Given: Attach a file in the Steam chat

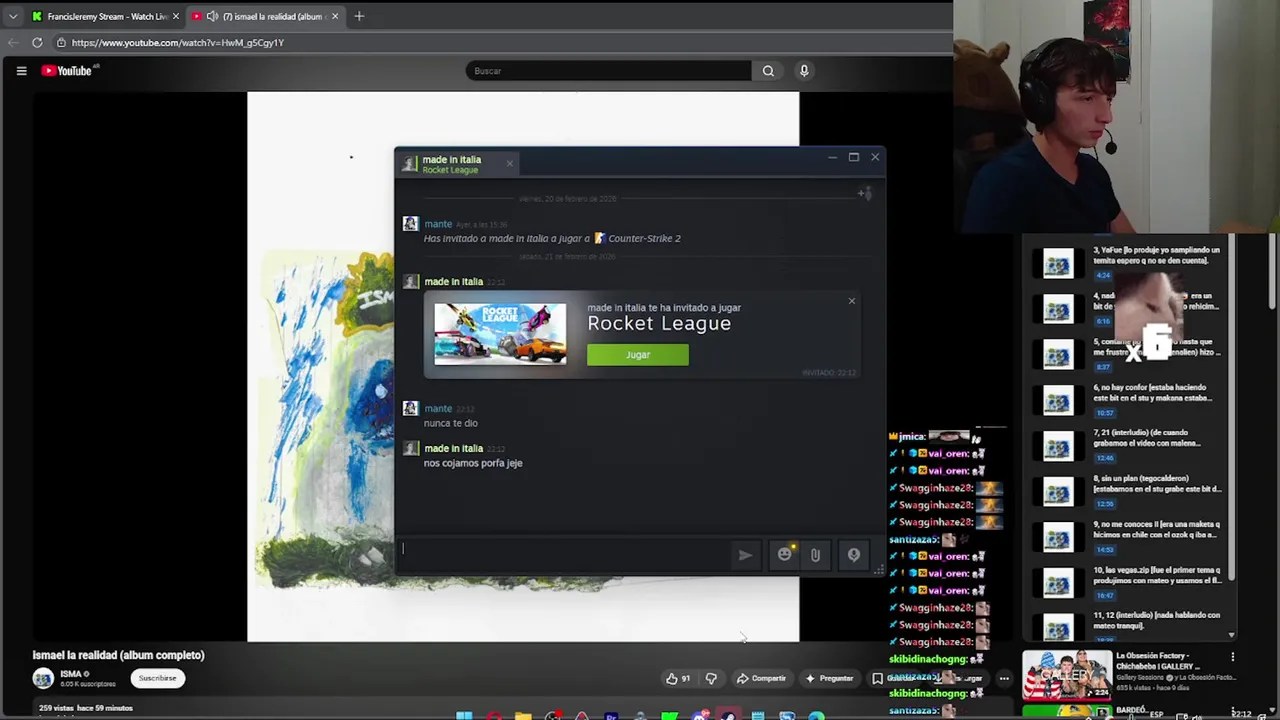Looking at the screenshot, I should click(x=815, y=555).
